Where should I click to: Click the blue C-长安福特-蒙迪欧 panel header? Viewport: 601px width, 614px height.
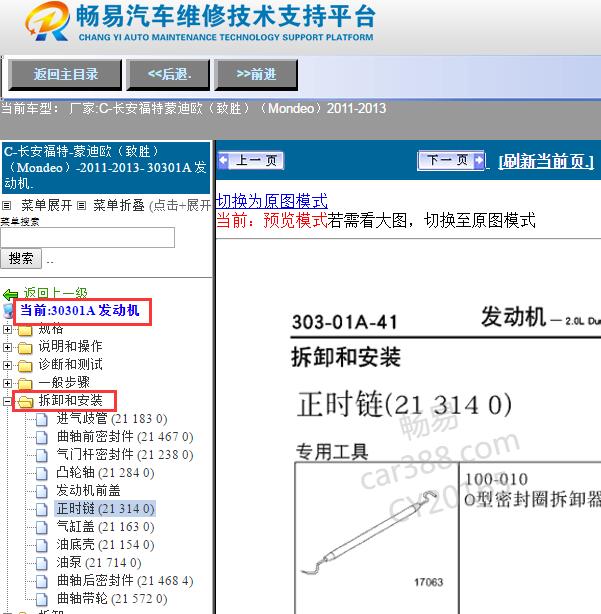[x=106, y=168]
